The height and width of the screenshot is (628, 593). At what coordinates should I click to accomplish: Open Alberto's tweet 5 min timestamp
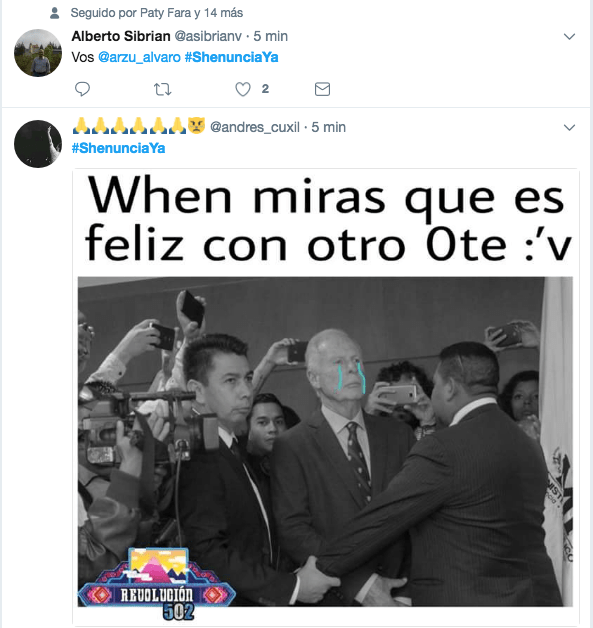click(271, 36)
